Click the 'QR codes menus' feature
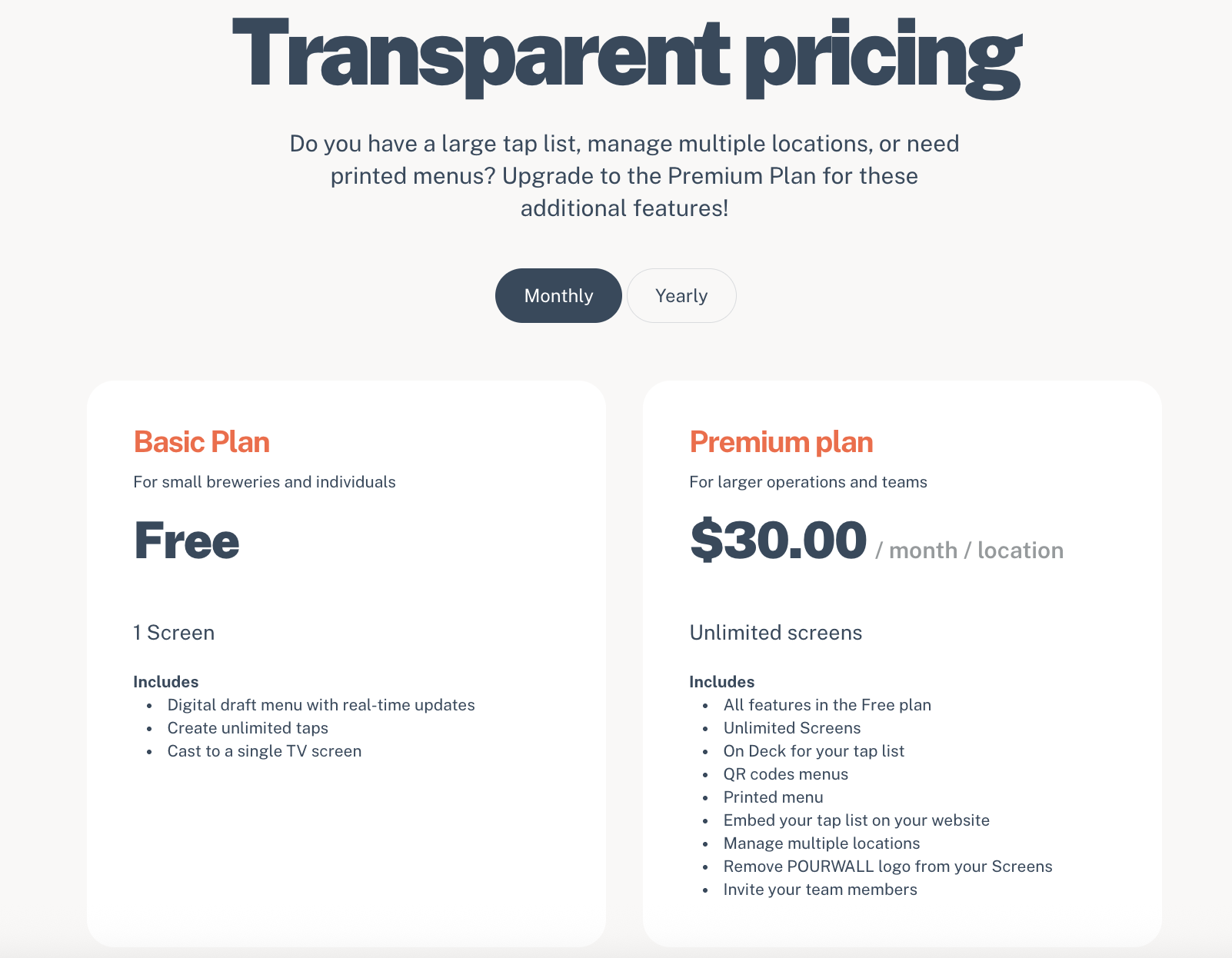The height and width of the screenshot is (958, 1232). tap(785, 774)
